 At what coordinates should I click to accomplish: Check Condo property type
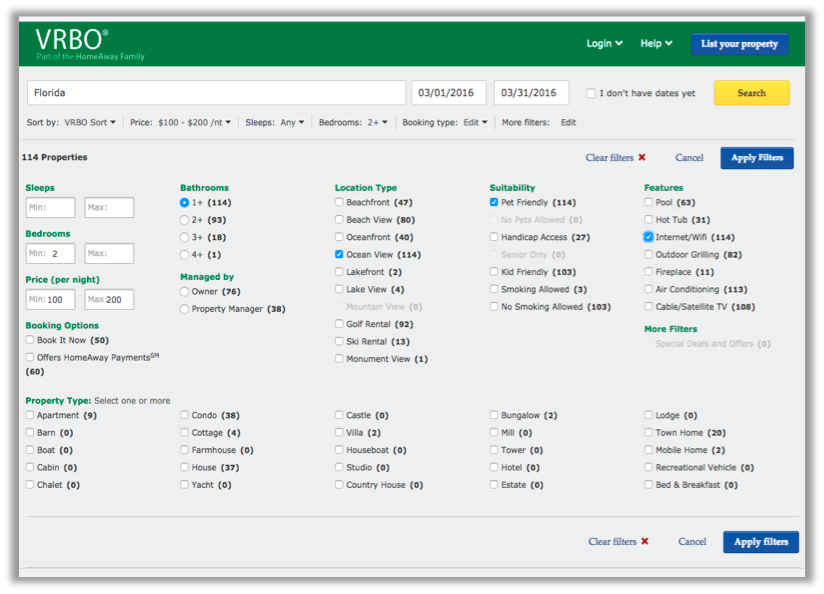coord(184,415)
